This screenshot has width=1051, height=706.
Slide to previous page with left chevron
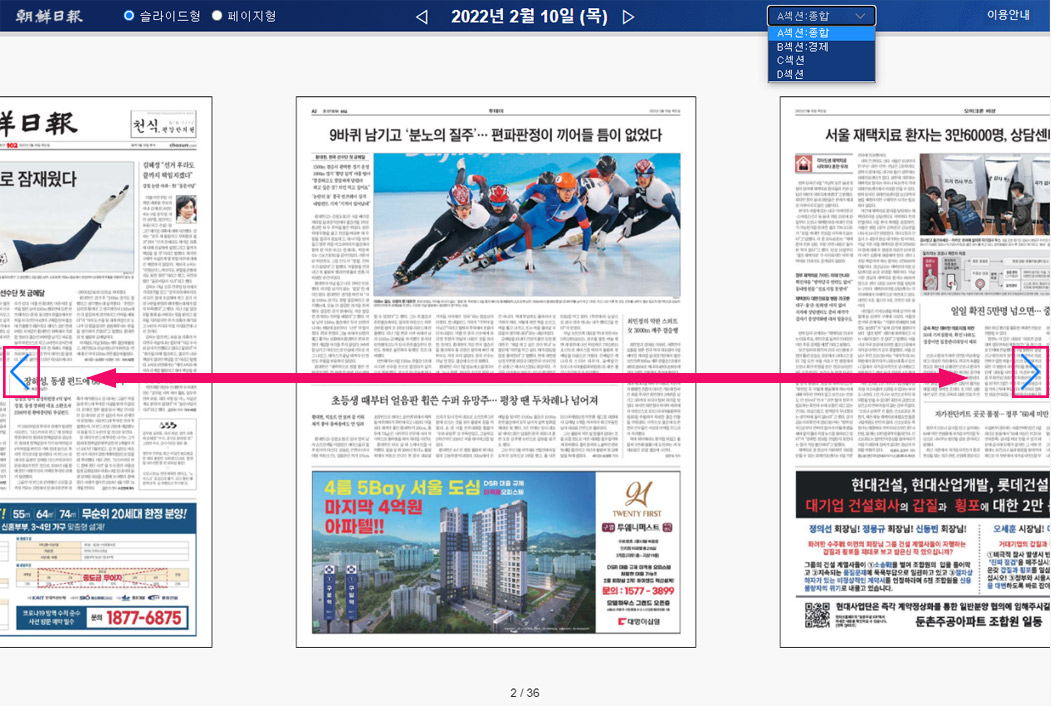pyautogui.click(x=21, y=372)
